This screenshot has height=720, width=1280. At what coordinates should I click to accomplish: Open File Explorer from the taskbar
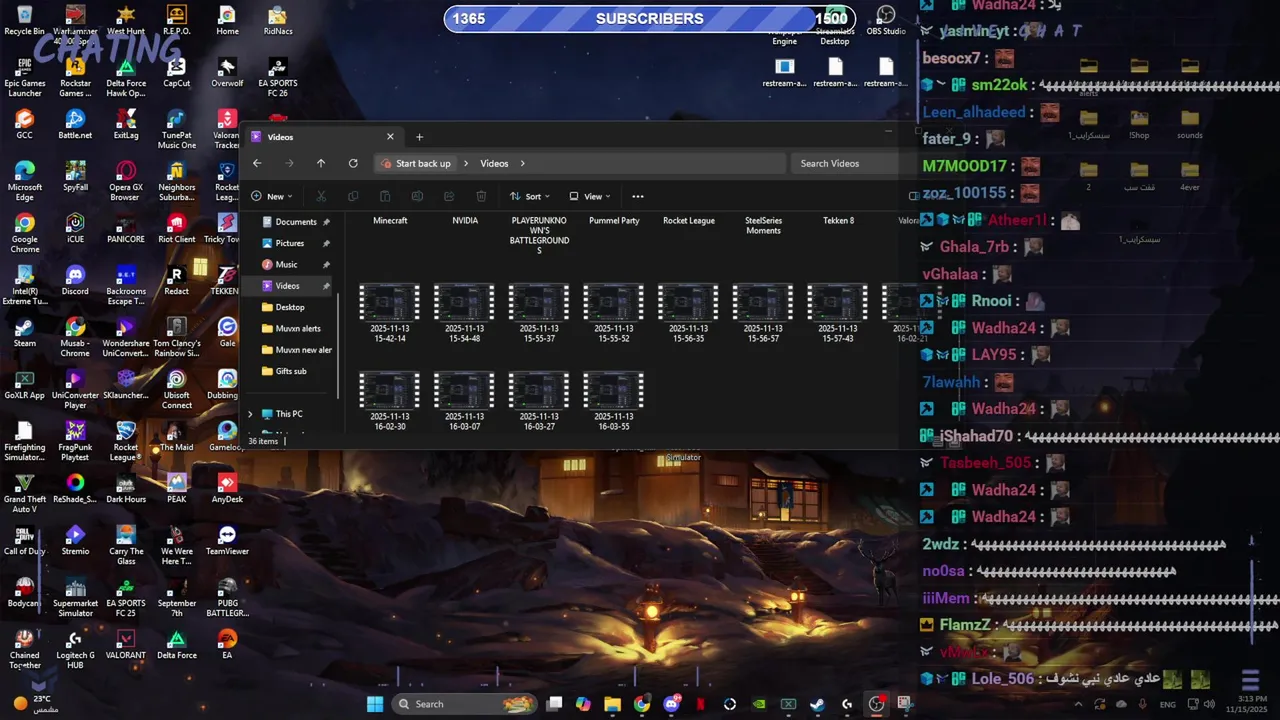[x=612, y=704]
